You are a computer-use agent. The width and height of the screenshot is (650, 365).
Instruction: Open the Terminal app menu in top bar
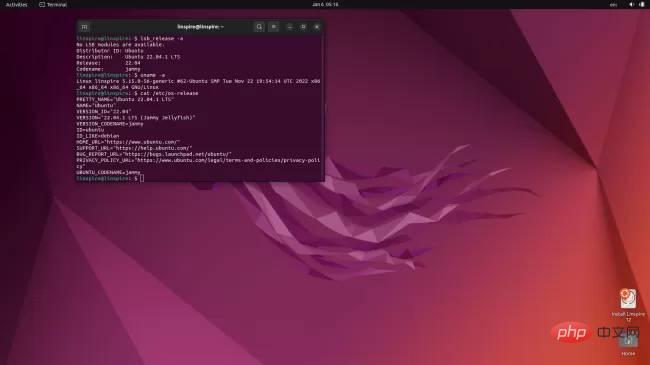pyautogui.click(x=53, y=5)
